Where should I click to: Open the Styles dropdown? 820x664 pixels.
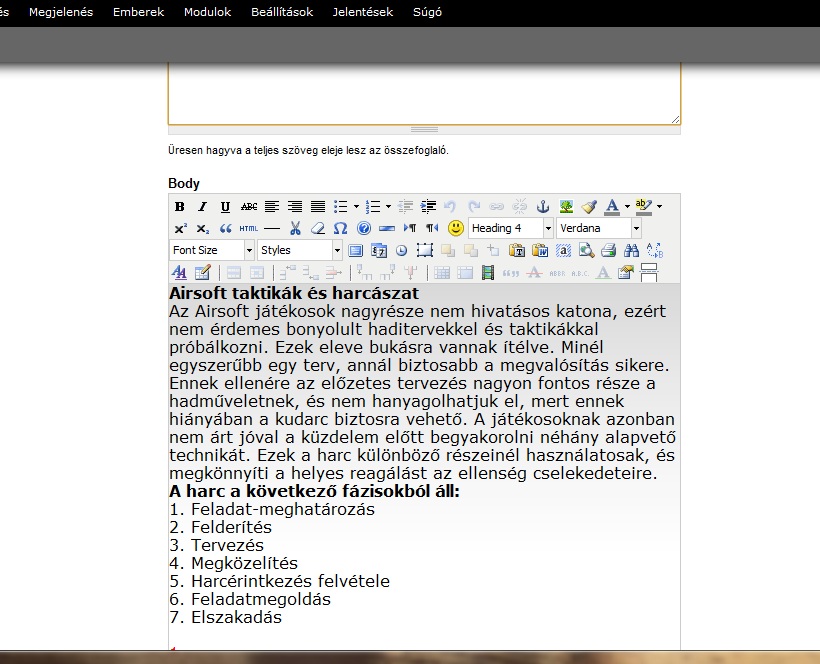300,250
